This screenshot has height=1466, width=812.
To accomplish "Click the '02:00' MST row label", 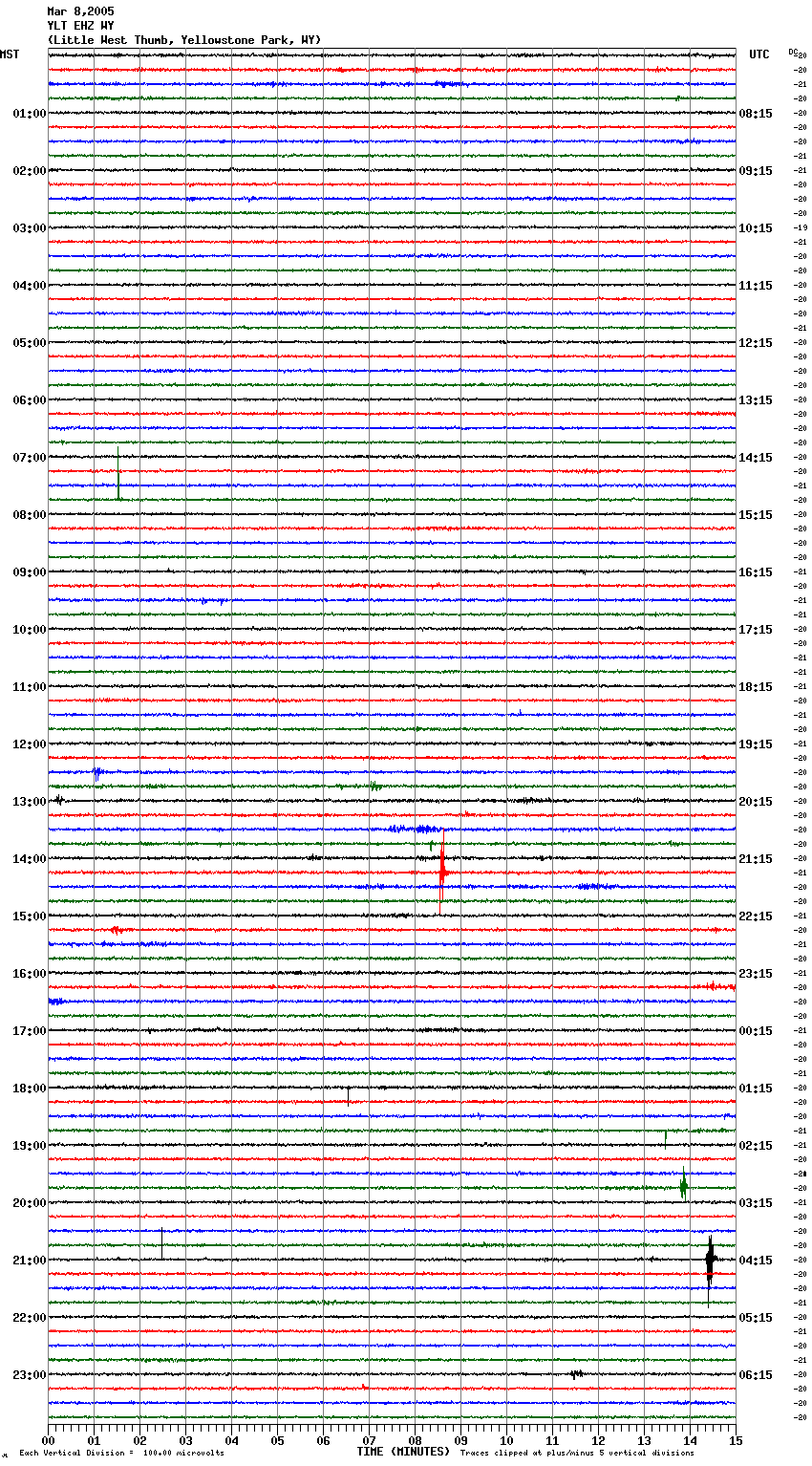I will (30, 171).
